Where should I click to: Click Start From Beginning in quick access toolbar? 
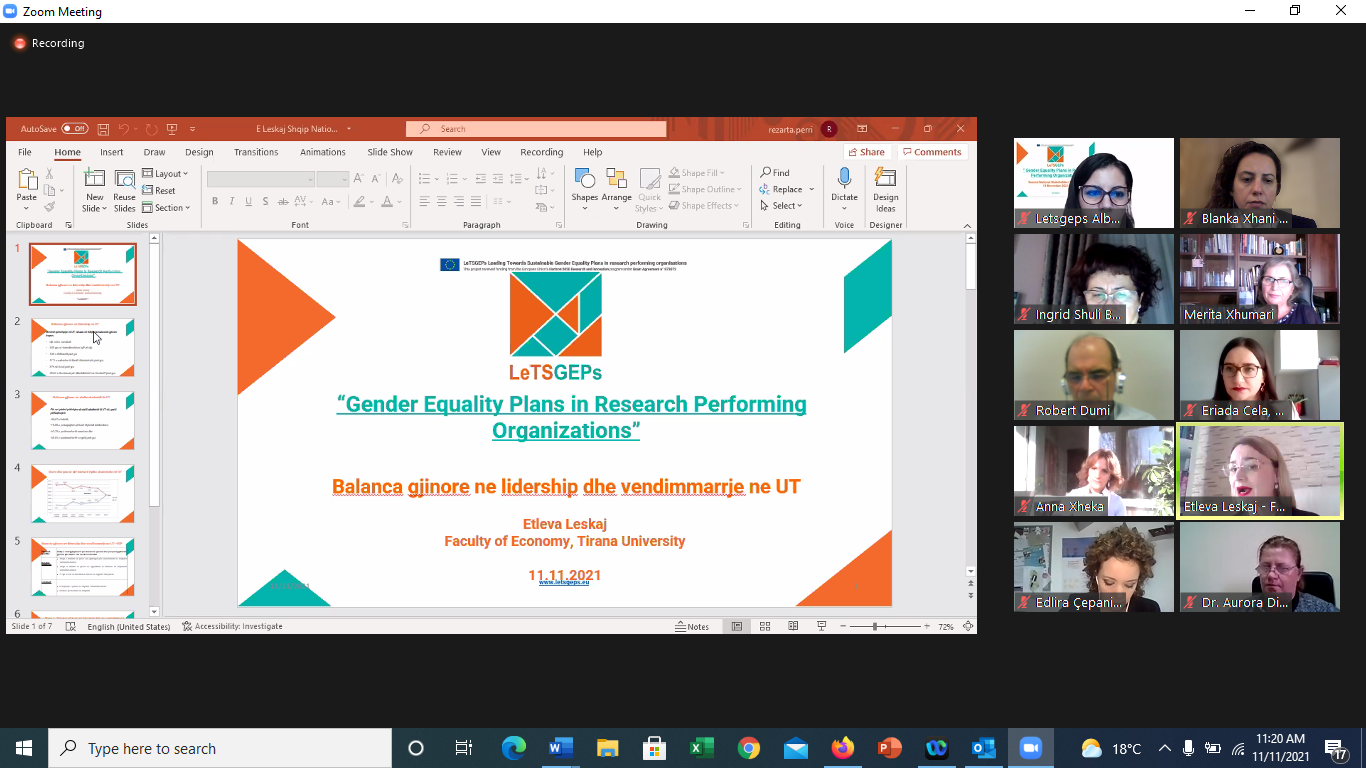pos(172,129)
